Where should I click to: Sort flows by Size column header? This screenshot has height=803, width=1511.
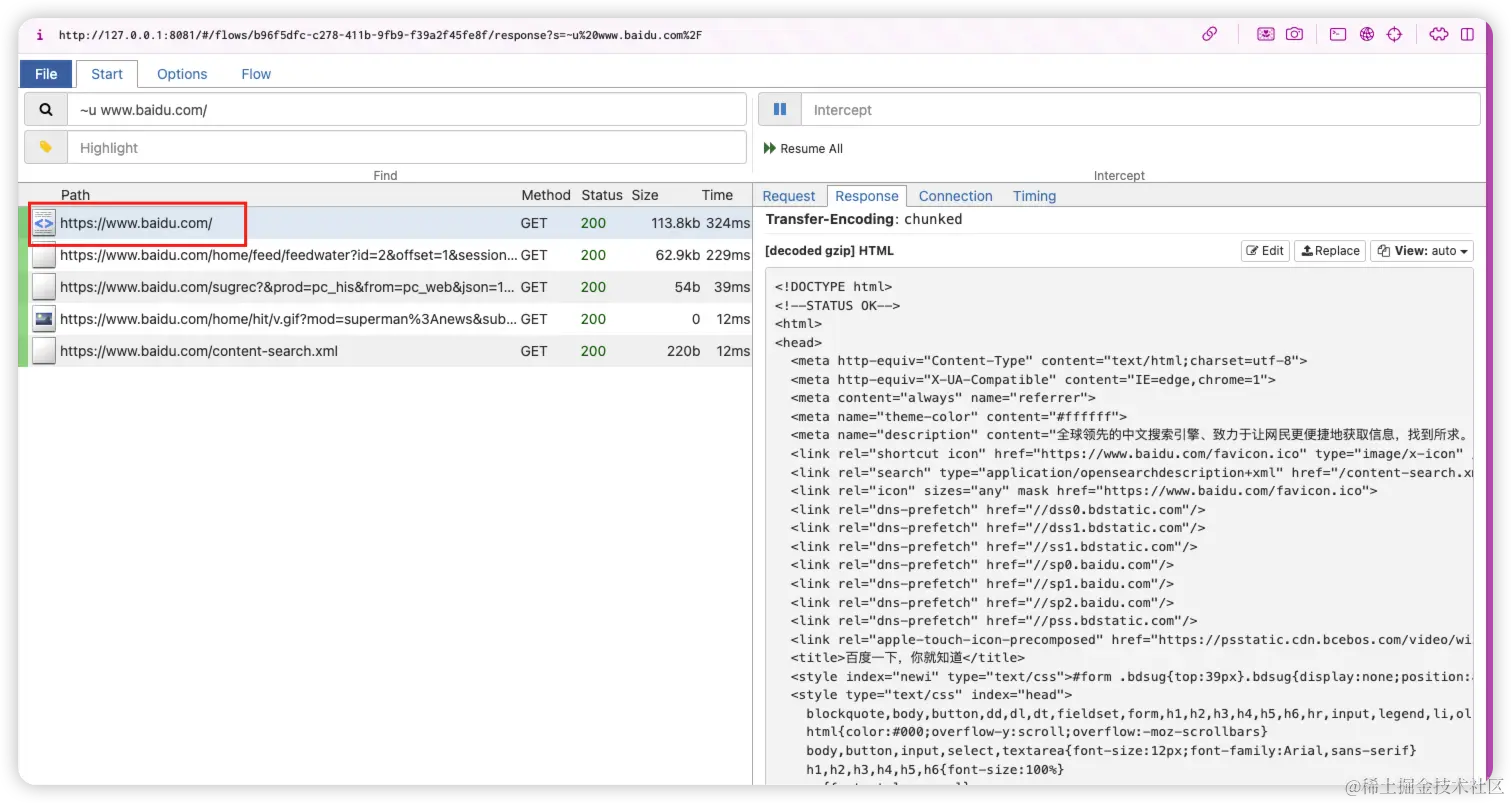point(645,195)
